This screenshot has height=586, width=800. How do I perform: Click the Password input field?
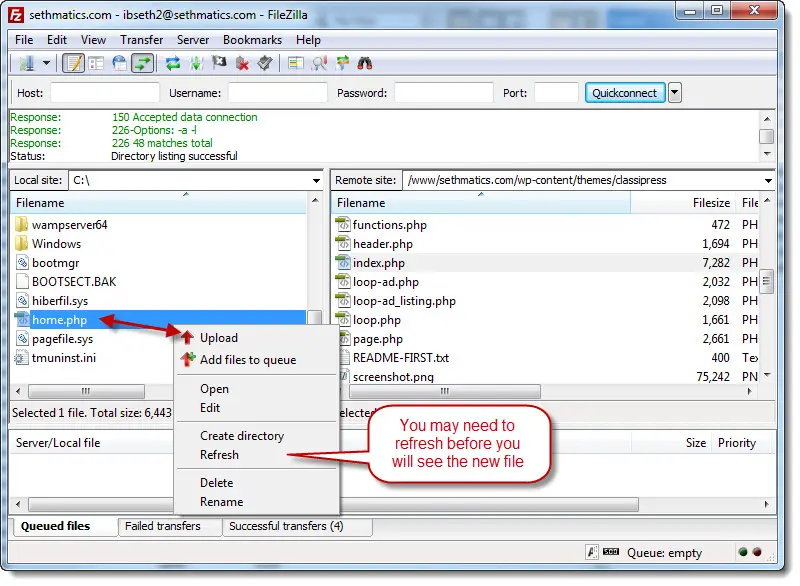444,93
